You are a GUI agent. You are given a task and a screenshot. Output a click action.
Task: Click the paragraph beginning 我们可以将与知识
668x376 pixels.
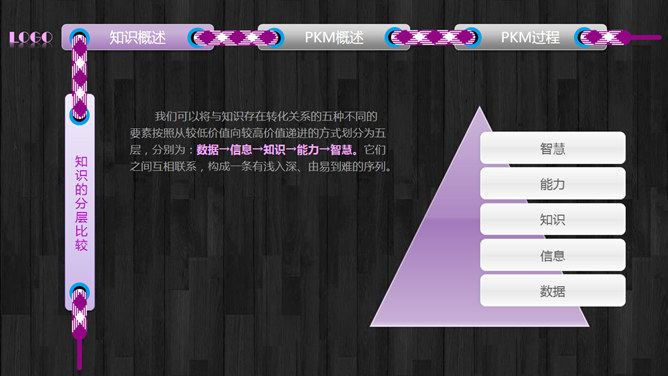click(260, 141)
